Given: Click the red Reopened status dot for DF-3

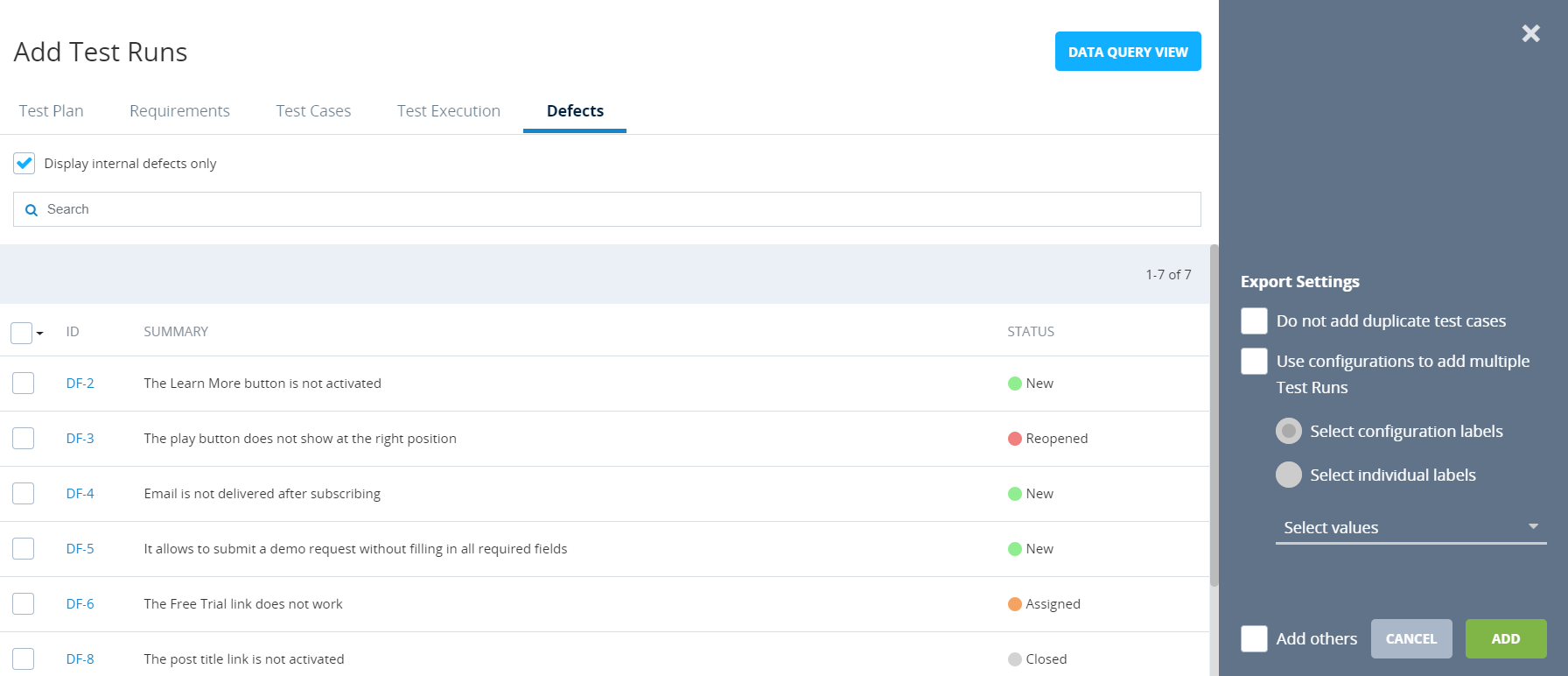Looking at the screenshot, I should 1014,439.
